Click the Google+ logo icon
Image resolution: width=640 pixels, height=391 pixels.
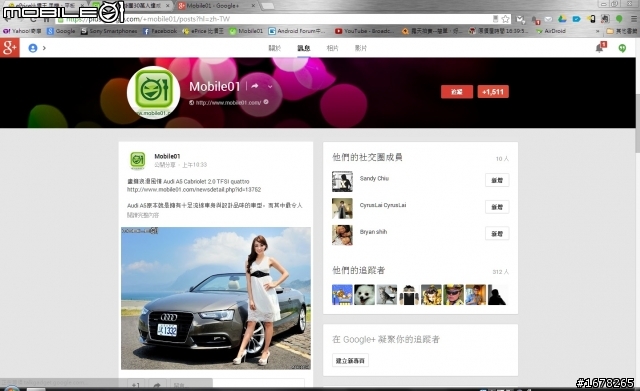(x=9, y=48)
